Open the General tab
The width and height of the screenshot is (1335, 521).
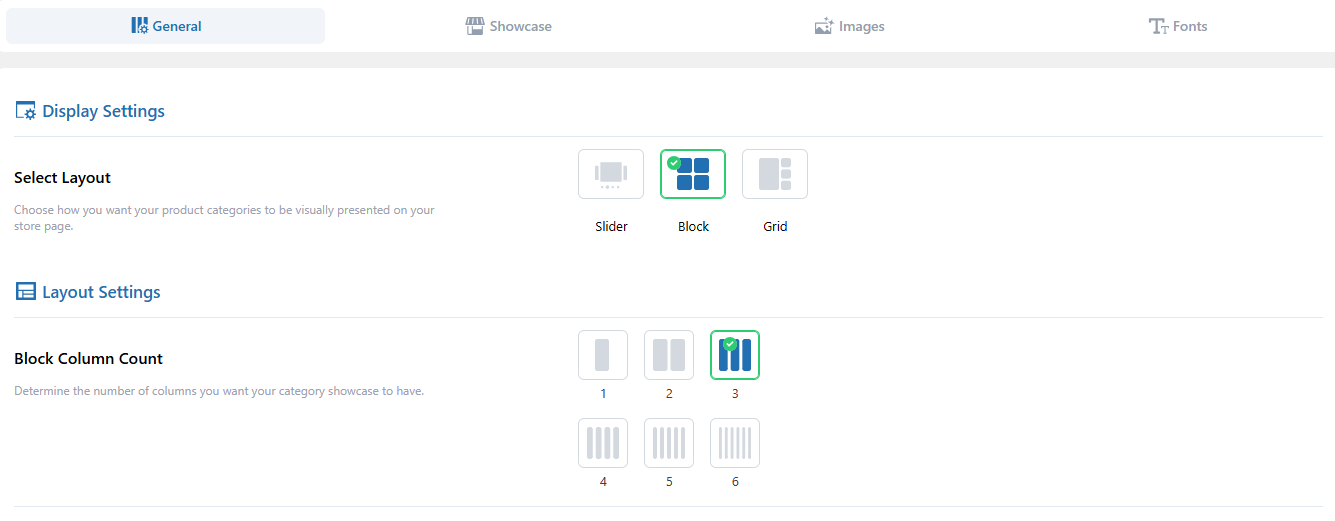(x=165, y=26)
